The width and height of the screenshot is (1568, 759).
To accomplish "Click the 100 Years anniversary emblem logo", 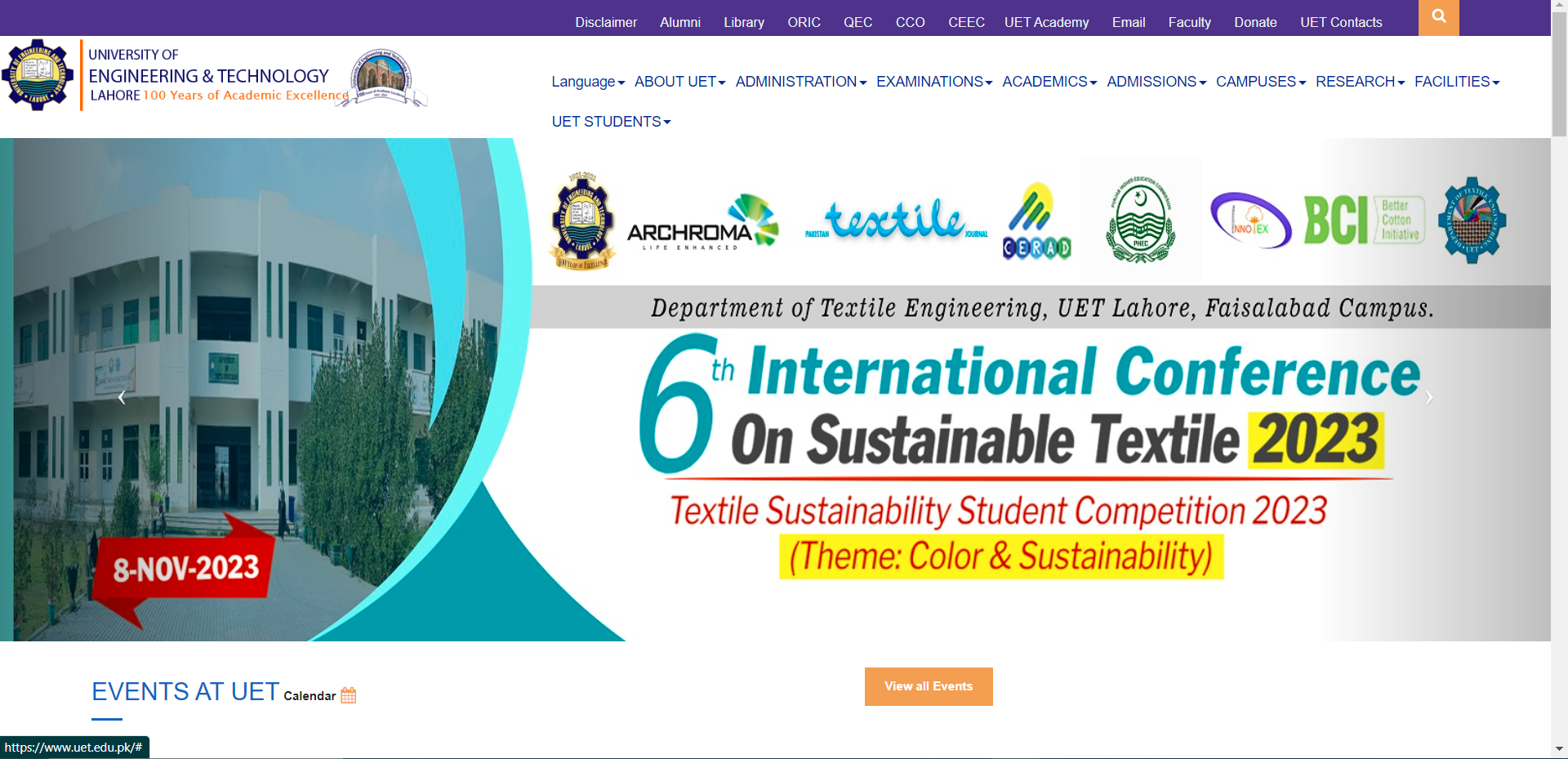I will pos(382,78).
